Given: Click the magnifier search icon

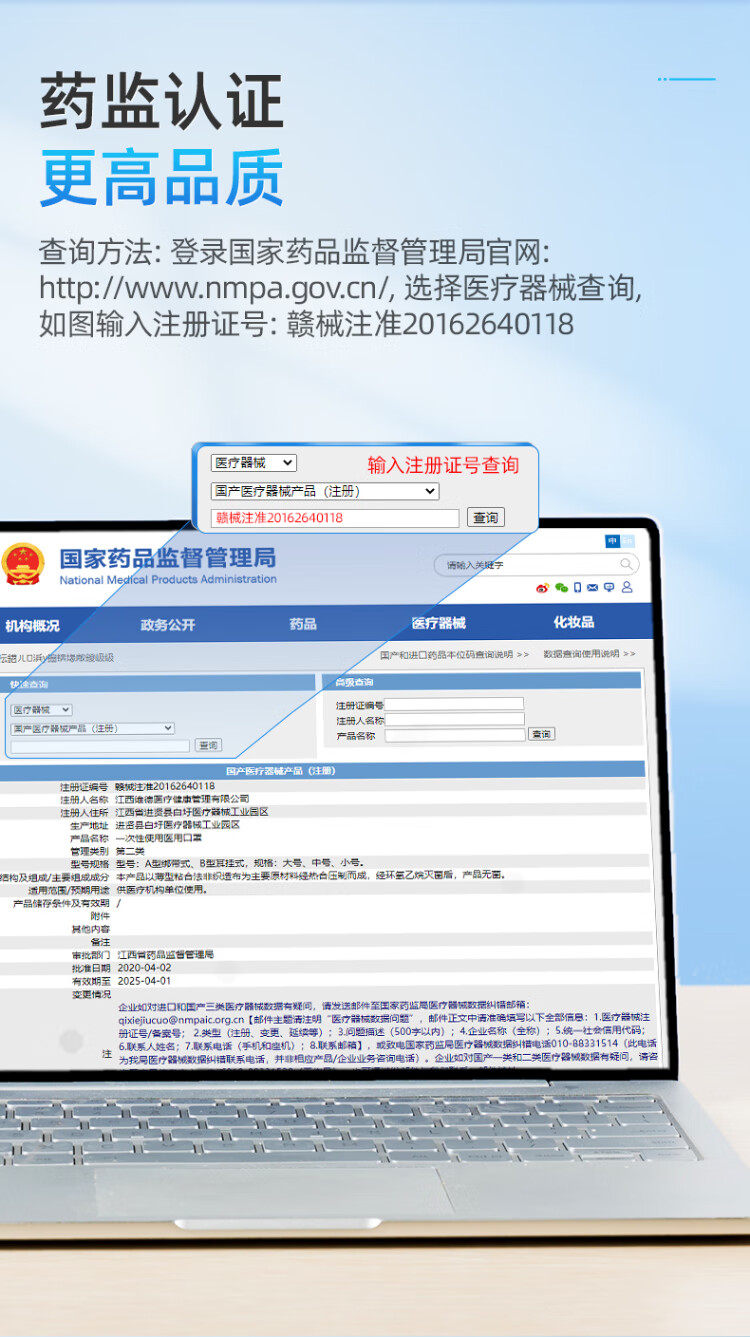Looking at the screenshot, I should (626, 565).
